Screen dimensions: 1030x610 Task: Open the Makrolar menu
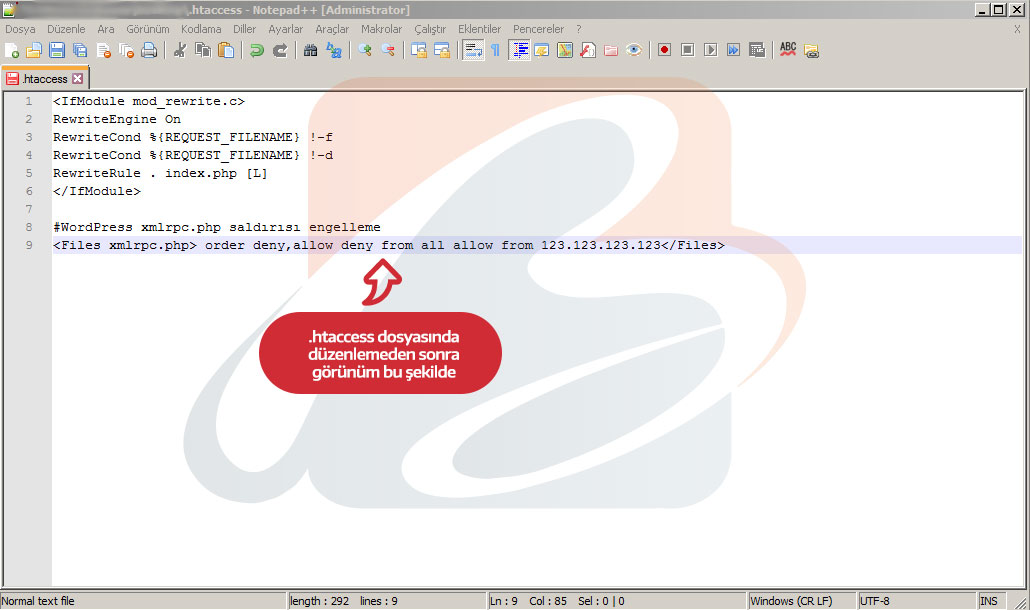382,29
